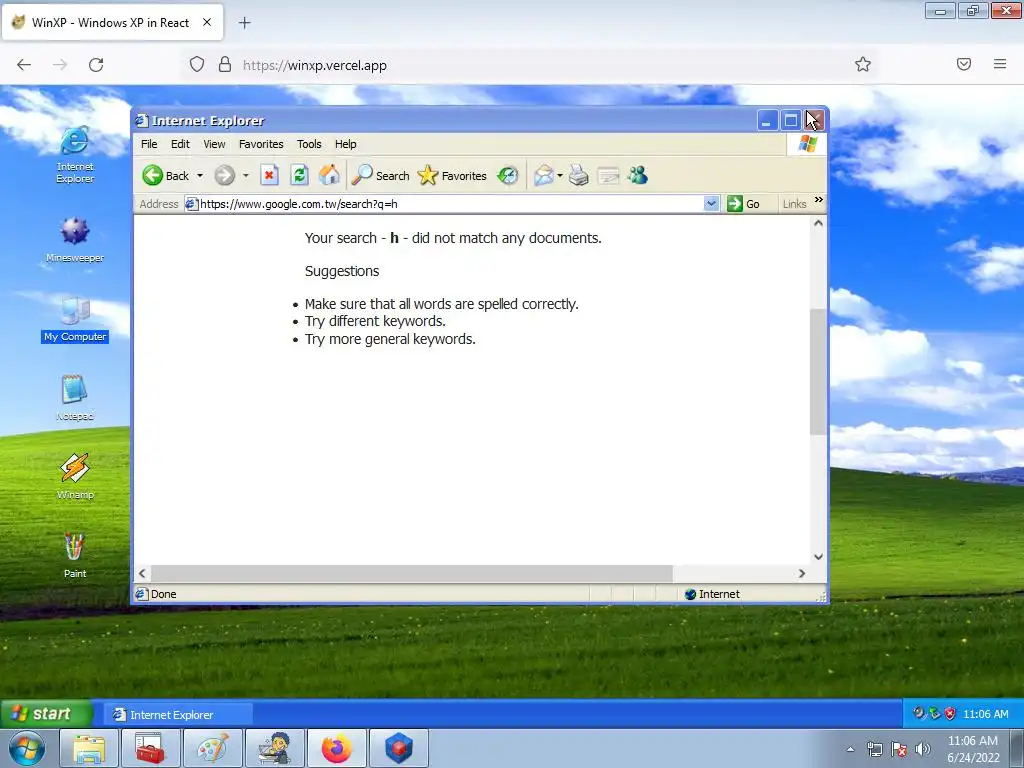
Task: Click the Messenger people icon in IE toolbar
Action: (637, 175)
